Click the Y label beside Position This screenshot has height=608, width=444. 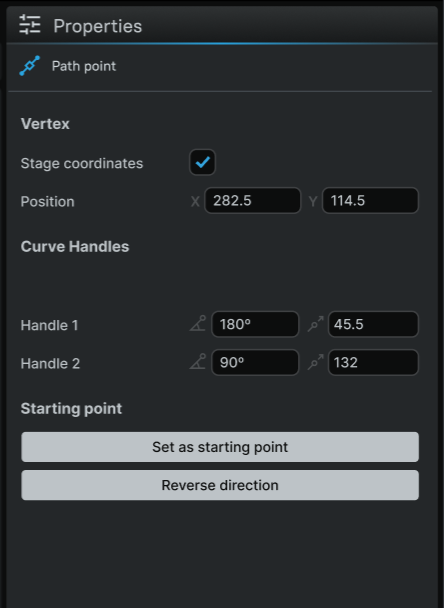pos(313,201)
